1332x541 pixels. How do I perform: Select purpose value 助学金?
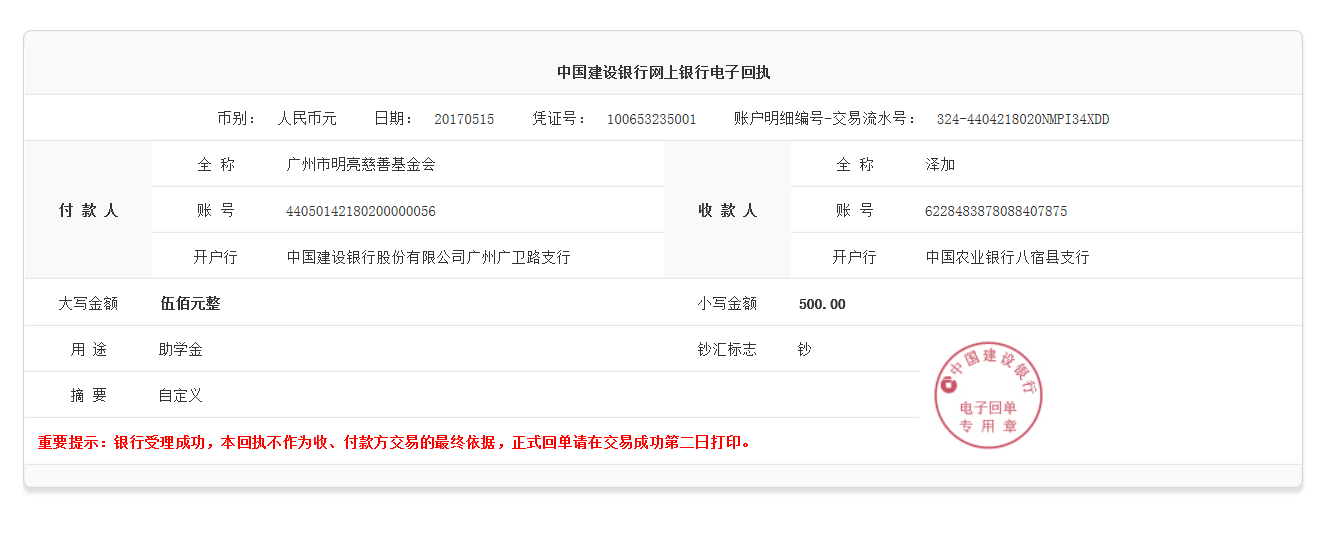[x=181, y=349]
